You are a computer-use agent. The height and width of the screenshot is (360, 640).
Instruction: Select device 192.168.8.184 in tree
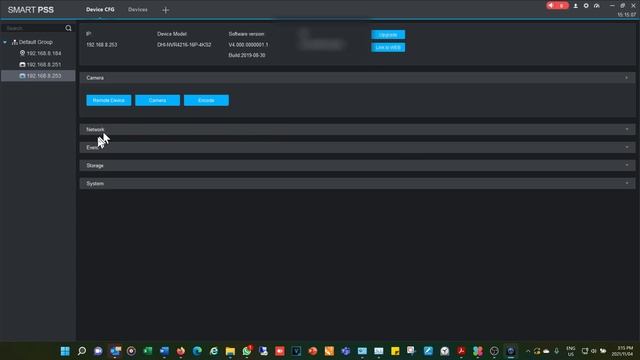point(44,53)
